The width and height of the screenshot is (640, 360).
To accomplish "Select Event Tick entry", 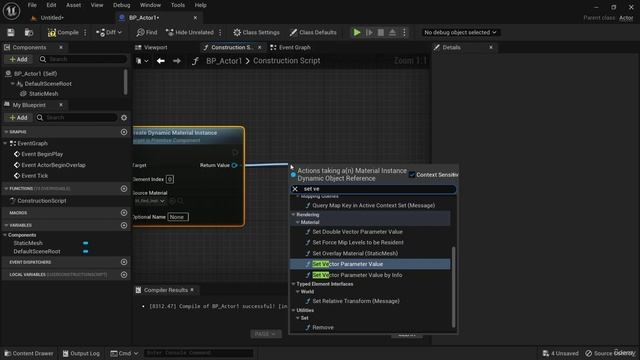I will pos(35,176).
